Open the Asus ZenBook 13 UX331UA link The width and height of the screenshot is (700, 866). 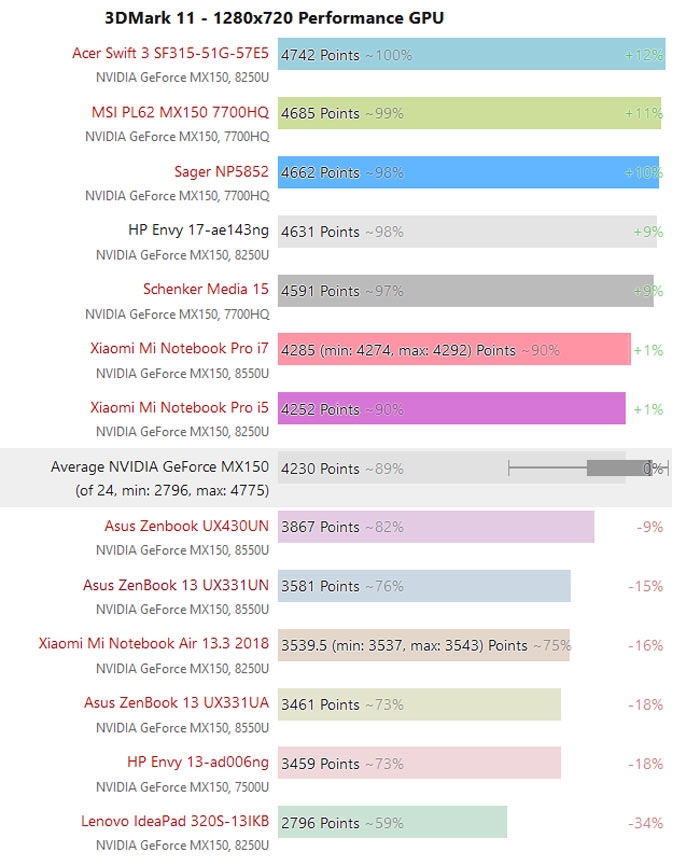[176, 703]
